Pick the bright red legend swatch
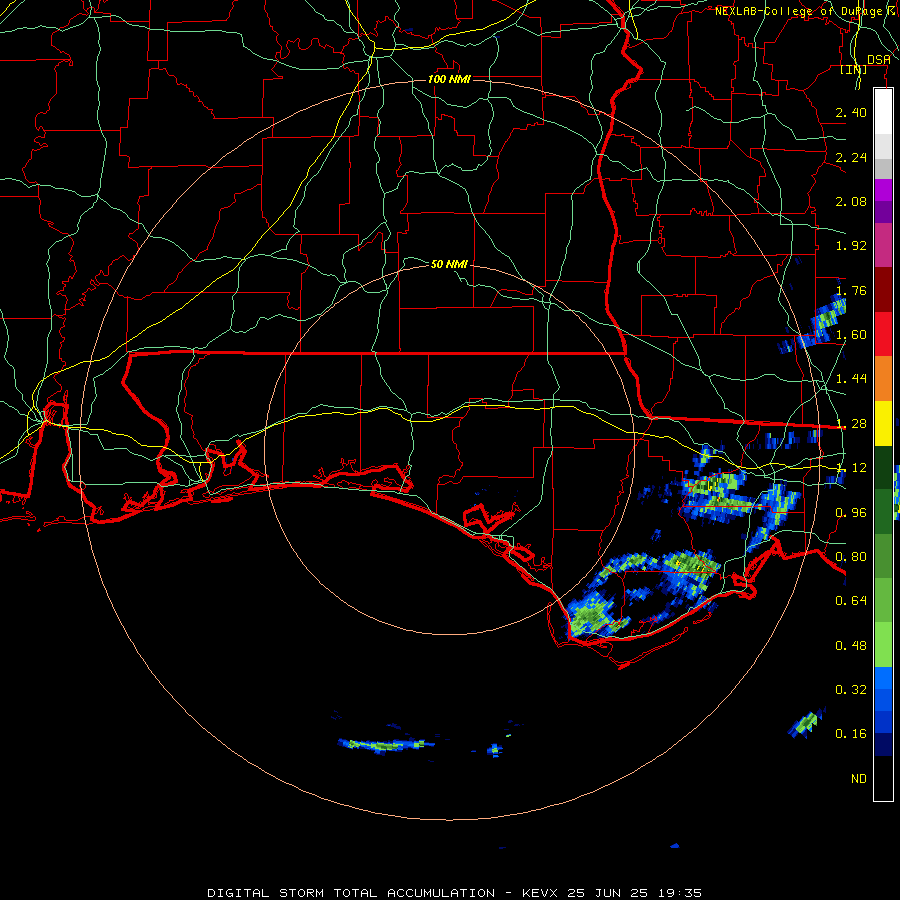The height and width of the screenshot is (900, 900). 883,335
